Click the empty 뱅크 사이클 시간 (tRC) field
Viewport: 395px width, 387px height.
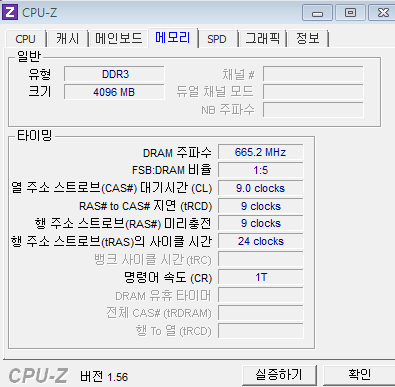tap(261, 259)
